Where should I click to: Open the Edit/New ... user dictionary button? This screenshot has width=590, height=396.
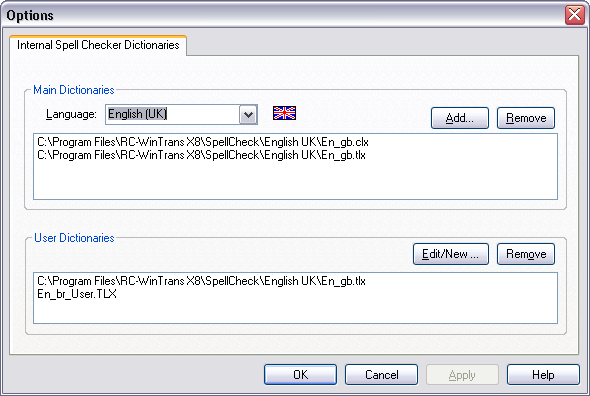451,254
